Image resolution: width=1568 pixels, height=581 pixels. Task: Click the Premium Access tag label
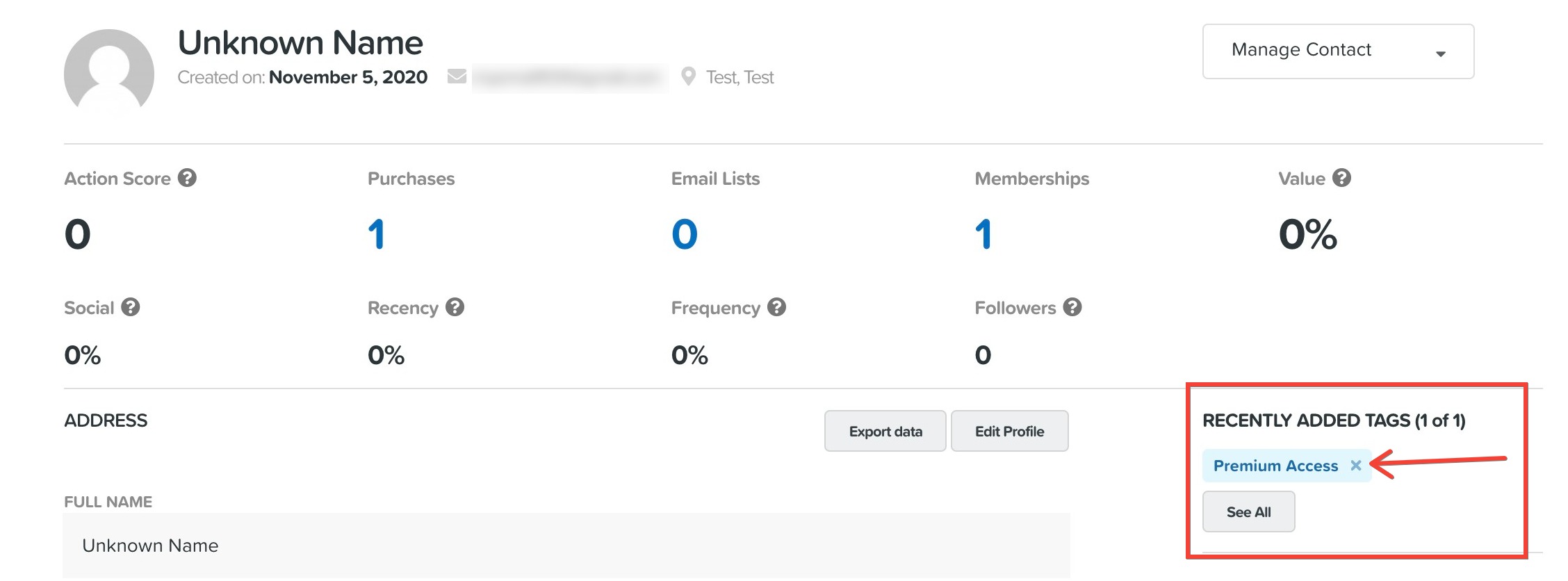[x=1275, y=466]
